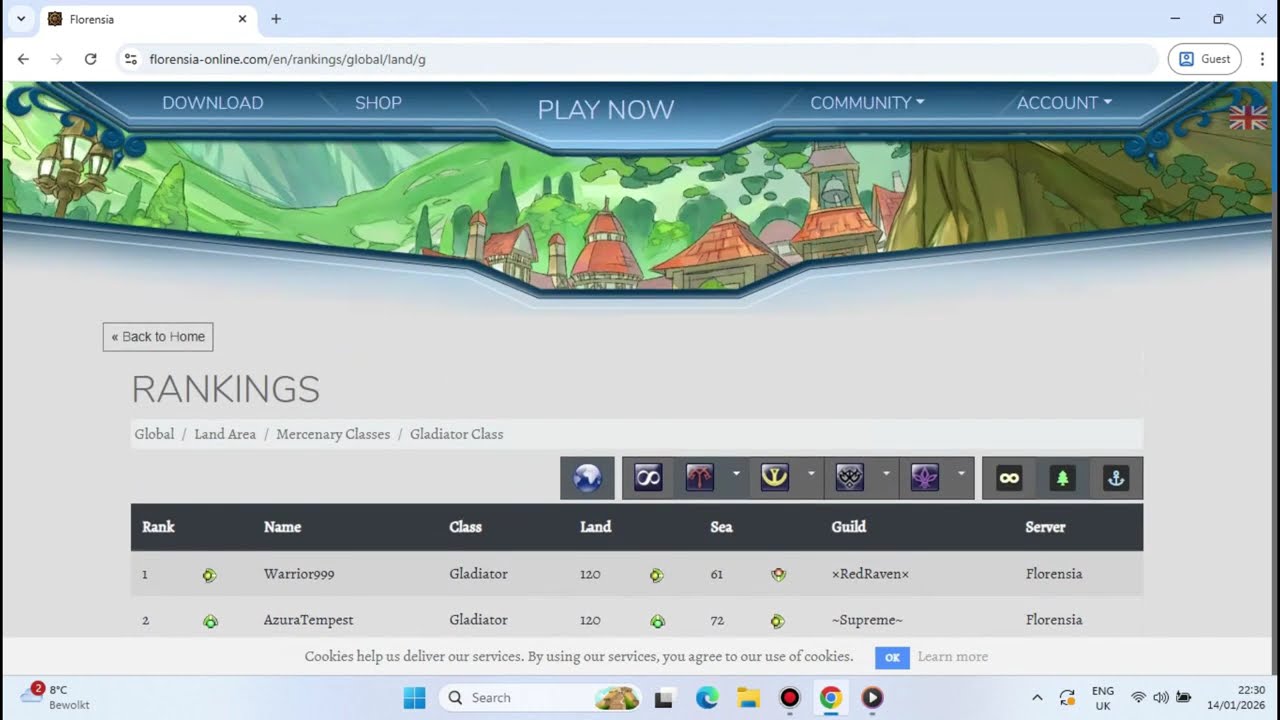
Task: Go to the Land Area breadcrumb
Action: (225, 434)
